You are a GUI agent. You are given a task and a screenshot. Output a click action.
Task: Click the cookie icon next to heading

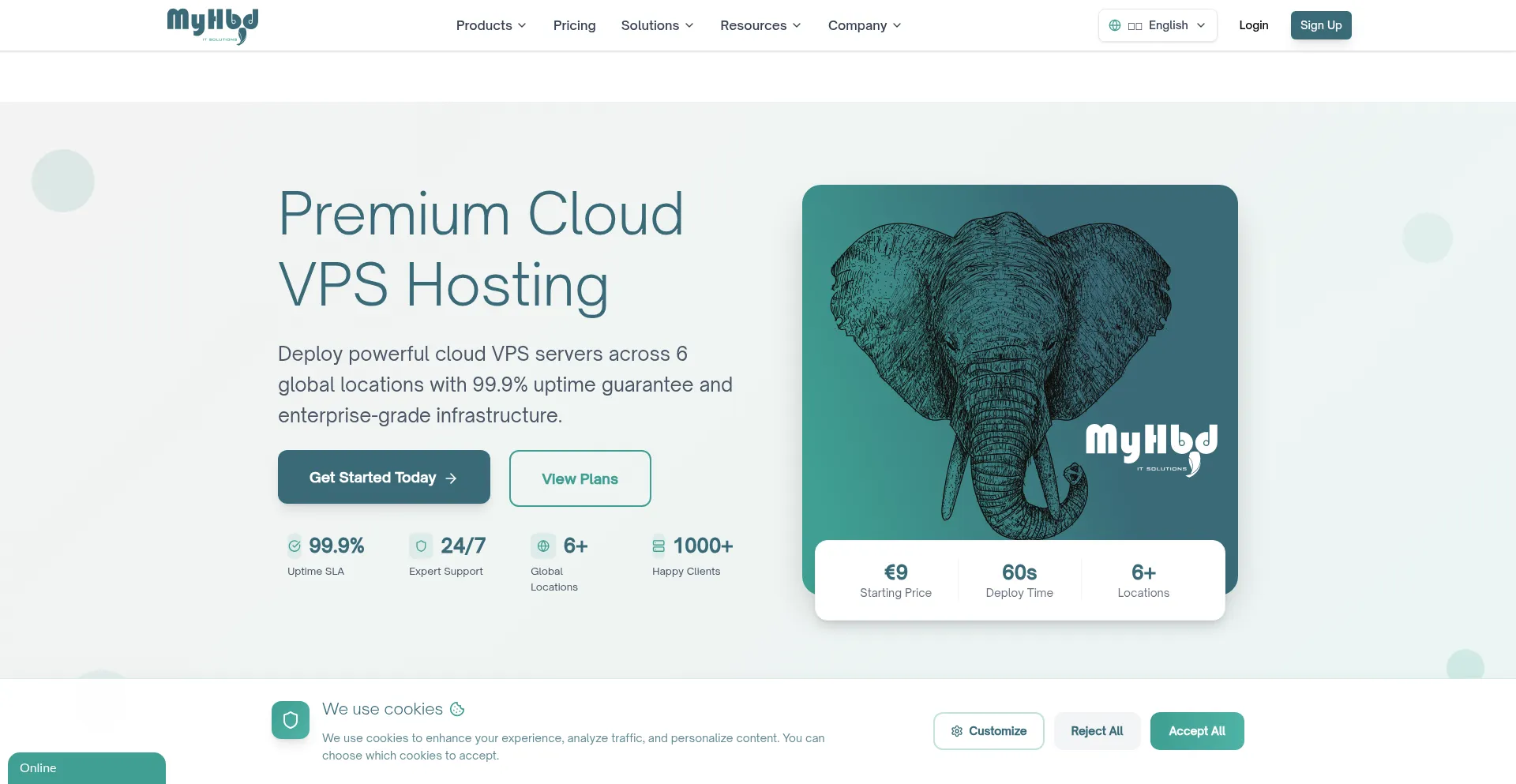pos(457,709)
